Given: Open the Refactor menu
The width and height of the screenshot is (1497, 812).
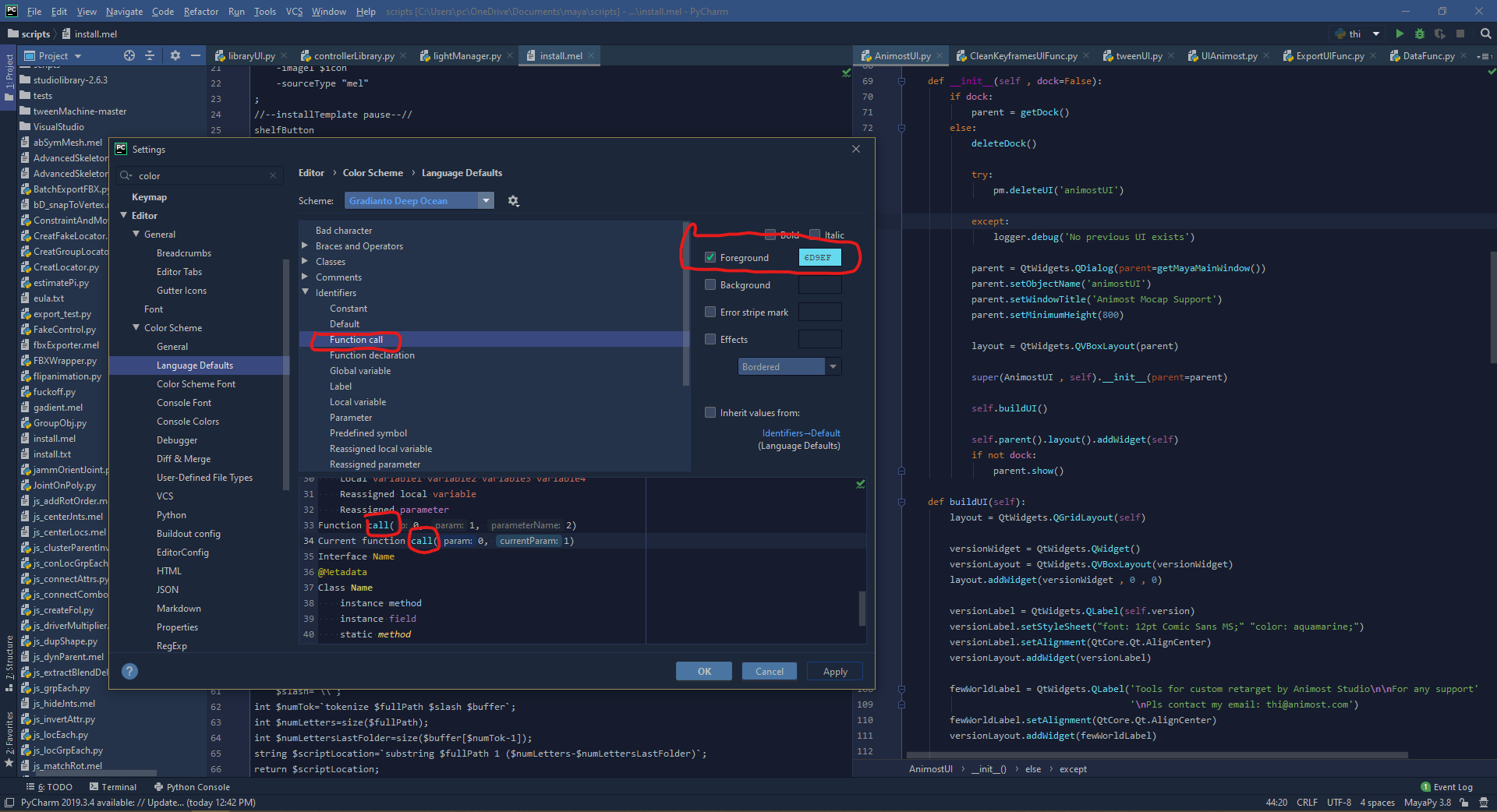Looking at the screenshot, I should coord(200,11).
